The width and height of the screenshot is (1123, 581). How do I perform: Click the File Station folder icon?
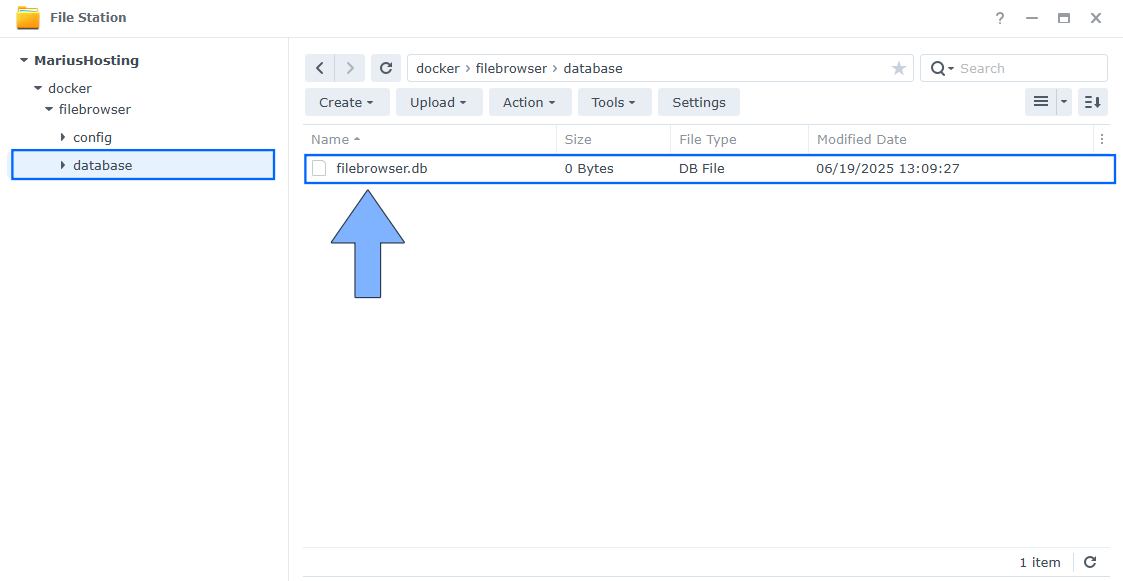[28, 17]
